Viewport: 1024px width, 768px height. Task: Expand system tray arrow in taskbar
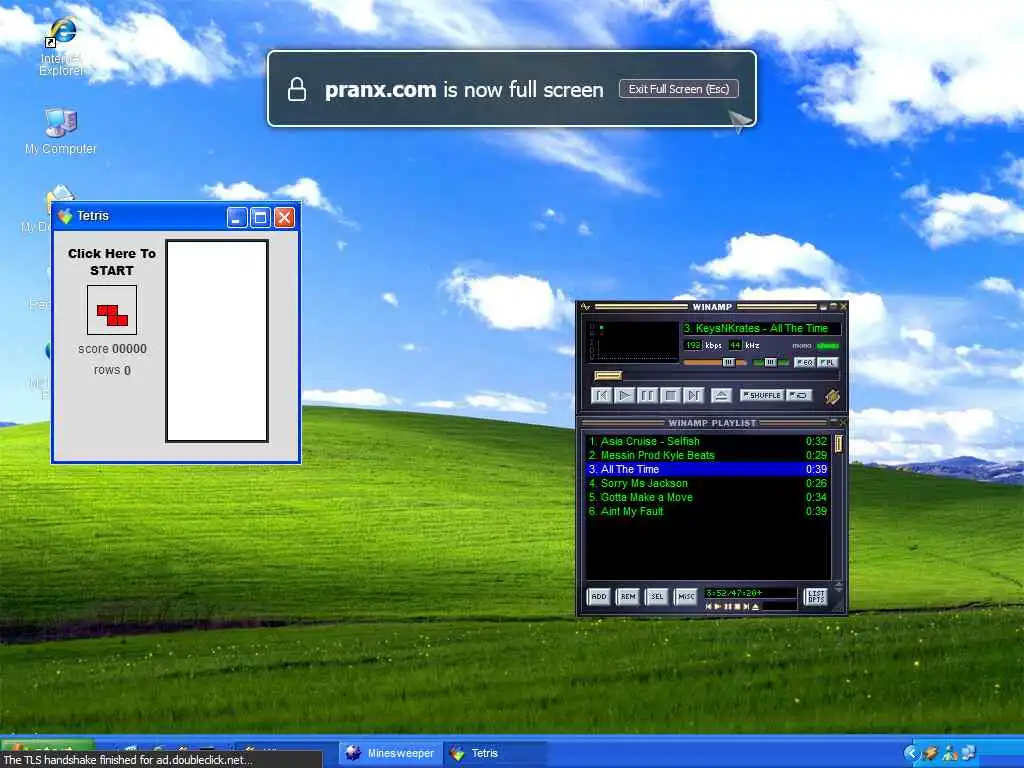910,753
